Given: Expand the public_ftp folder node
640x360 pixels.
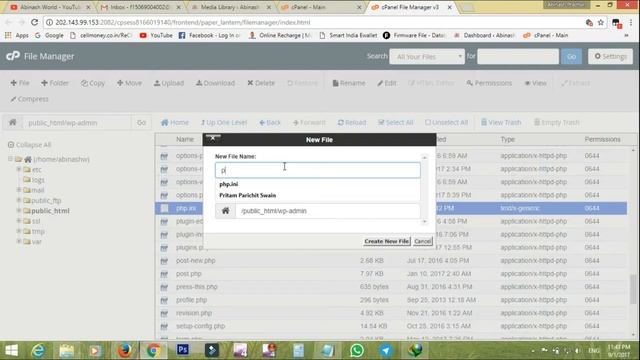Looking at the screenshot, I should [18, 200].
